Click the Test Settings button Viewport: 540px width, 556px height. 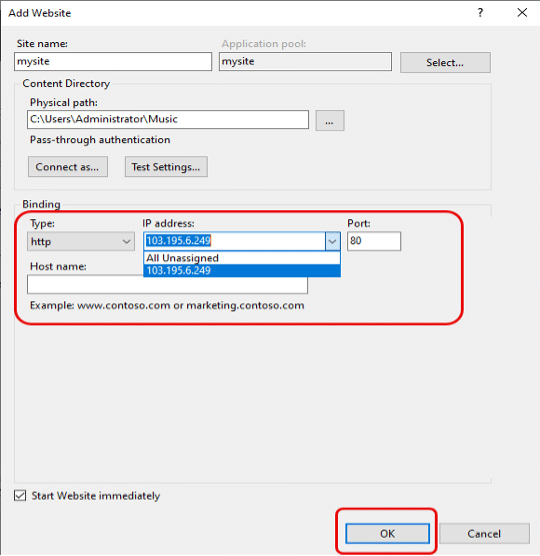click(x=166, y=167)
